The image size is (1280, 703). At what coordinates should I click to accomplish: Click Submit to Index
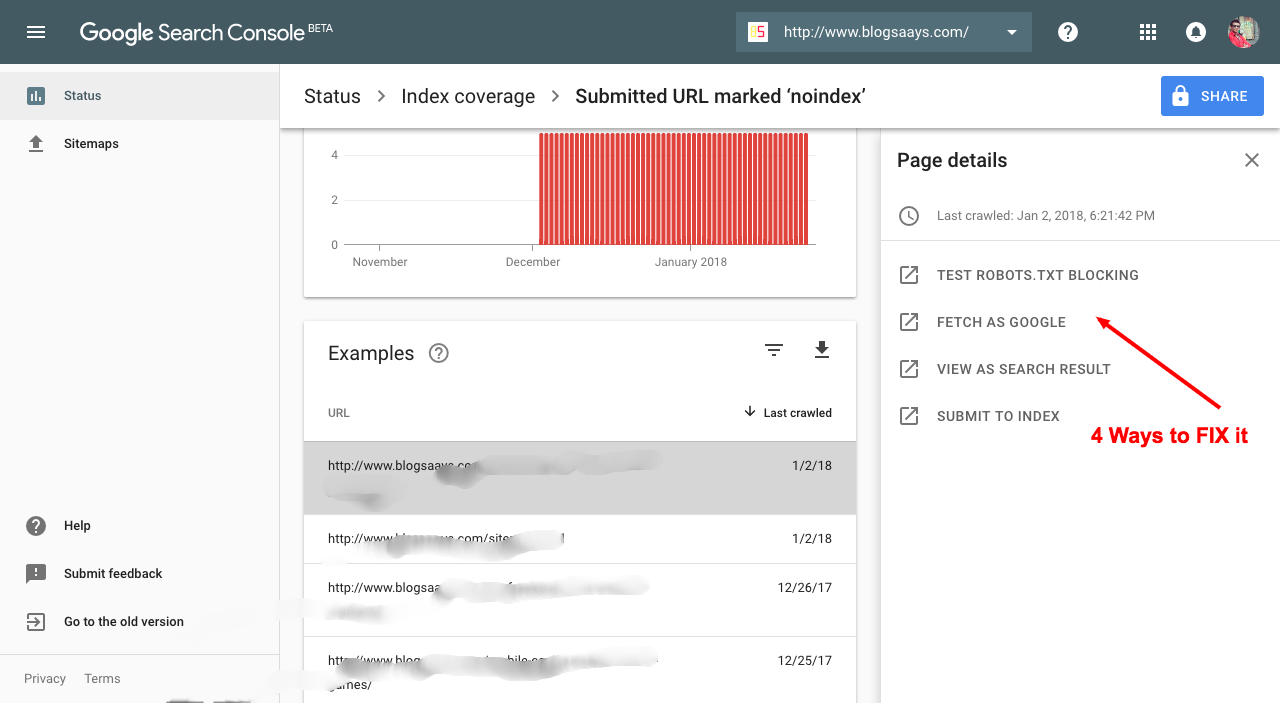click(998, 416)
